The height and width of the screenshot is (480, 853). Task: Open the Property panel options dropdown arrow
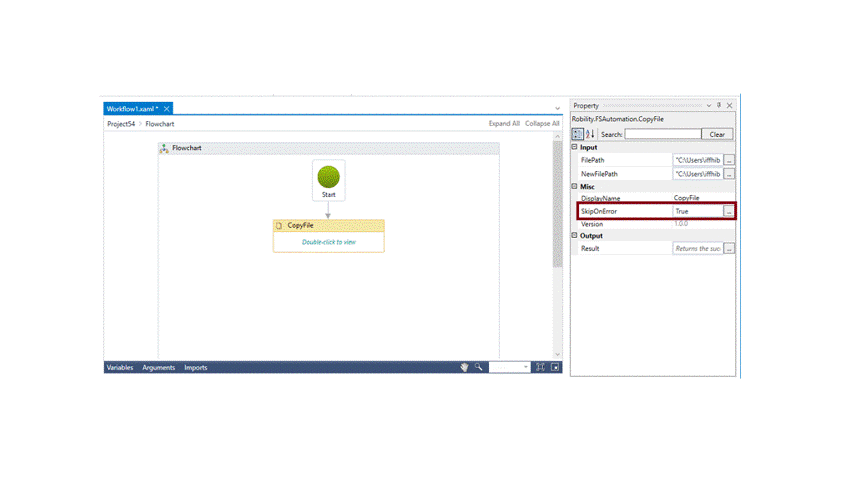(709, 105)
